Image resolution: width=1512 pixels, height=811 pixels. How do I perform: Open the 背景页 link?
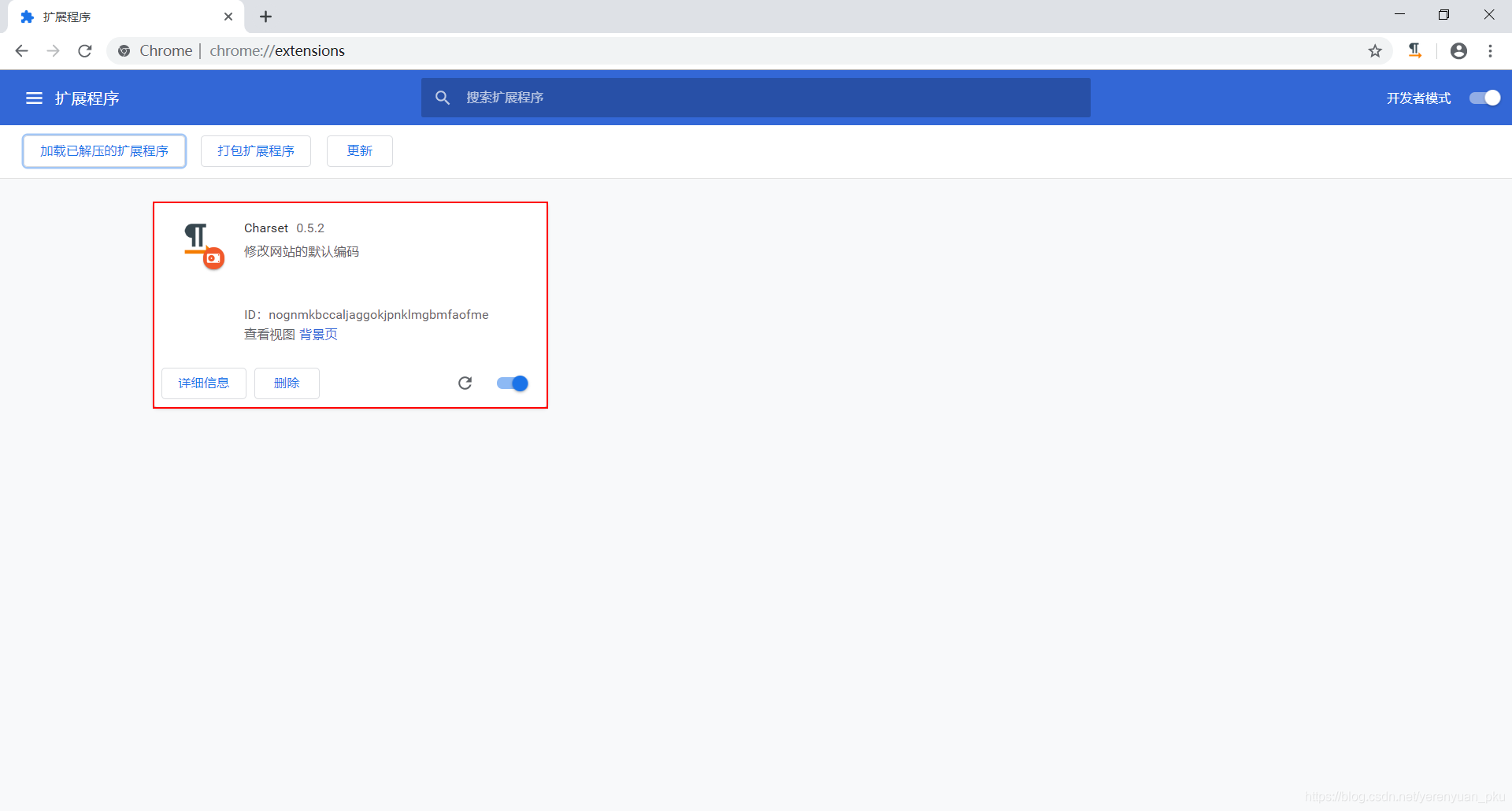pos(318,335)
